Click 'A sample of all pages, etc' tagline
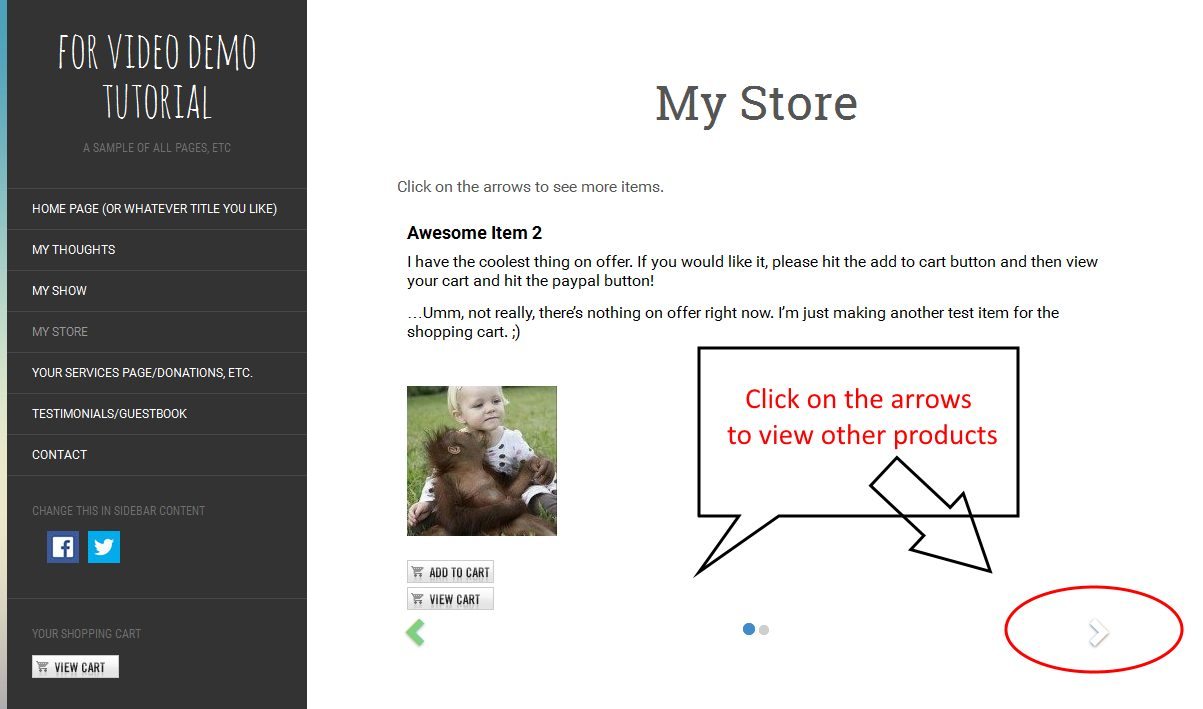Image resolution: width=1203 pixels, height=709 pixels. click(157, 148)
